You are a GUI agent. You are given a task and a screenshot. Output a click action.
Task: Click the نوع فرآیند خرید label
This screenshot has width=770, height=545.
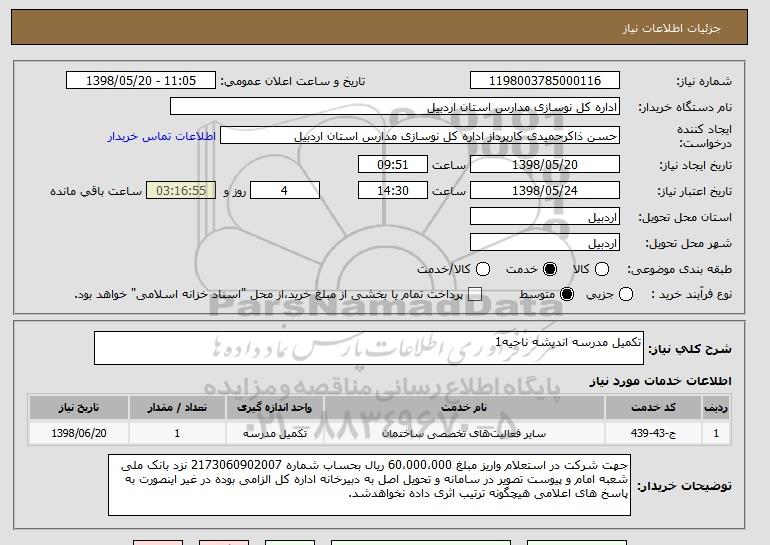[691, 294]
